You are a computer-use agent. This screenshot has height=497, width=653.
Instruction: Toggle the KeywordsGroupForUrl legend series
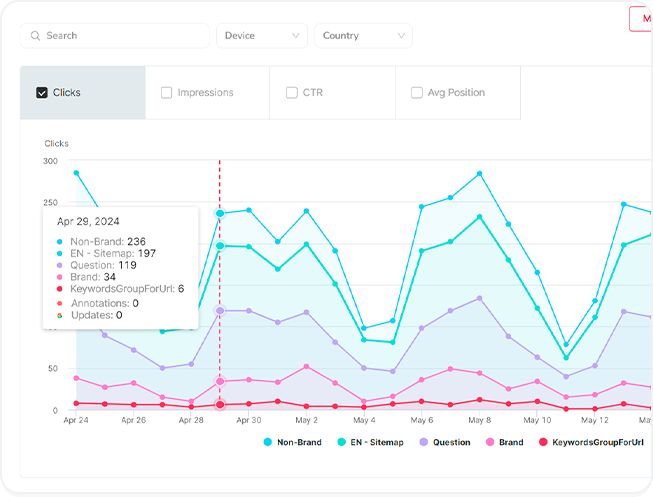(x=590, y=442)
